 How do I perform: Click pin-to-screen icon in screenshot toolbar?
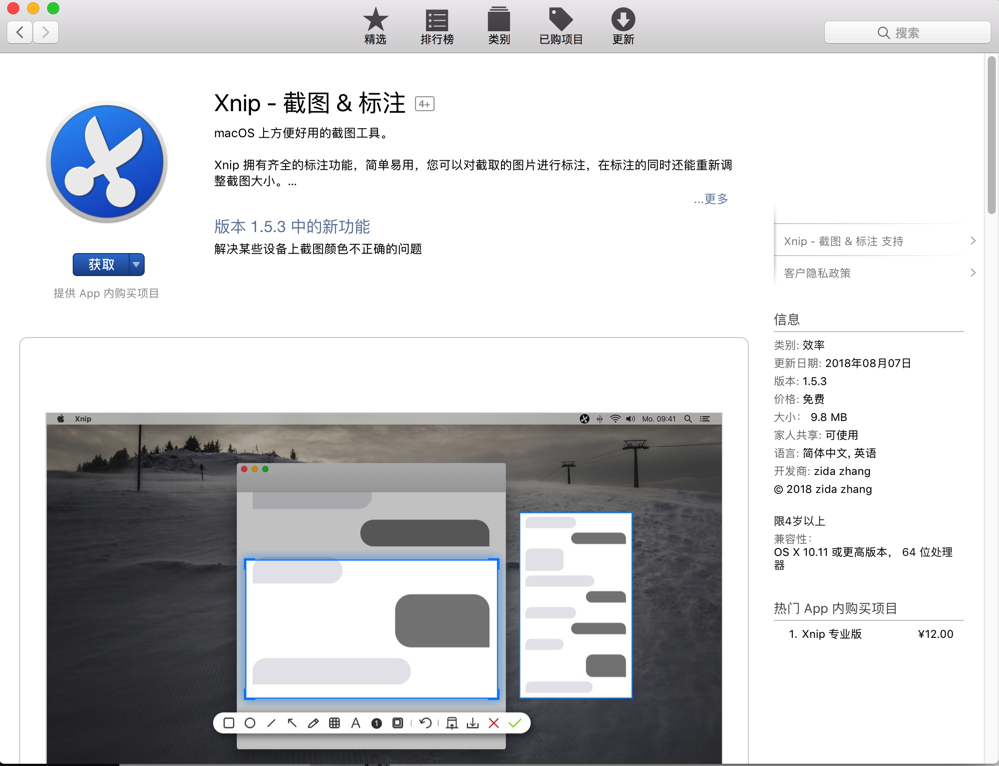(452, 723)
